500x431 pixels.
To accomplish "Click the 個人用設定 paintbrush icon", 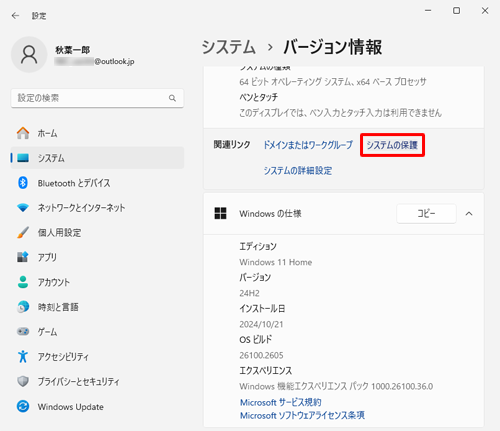I will pos(23,232).
